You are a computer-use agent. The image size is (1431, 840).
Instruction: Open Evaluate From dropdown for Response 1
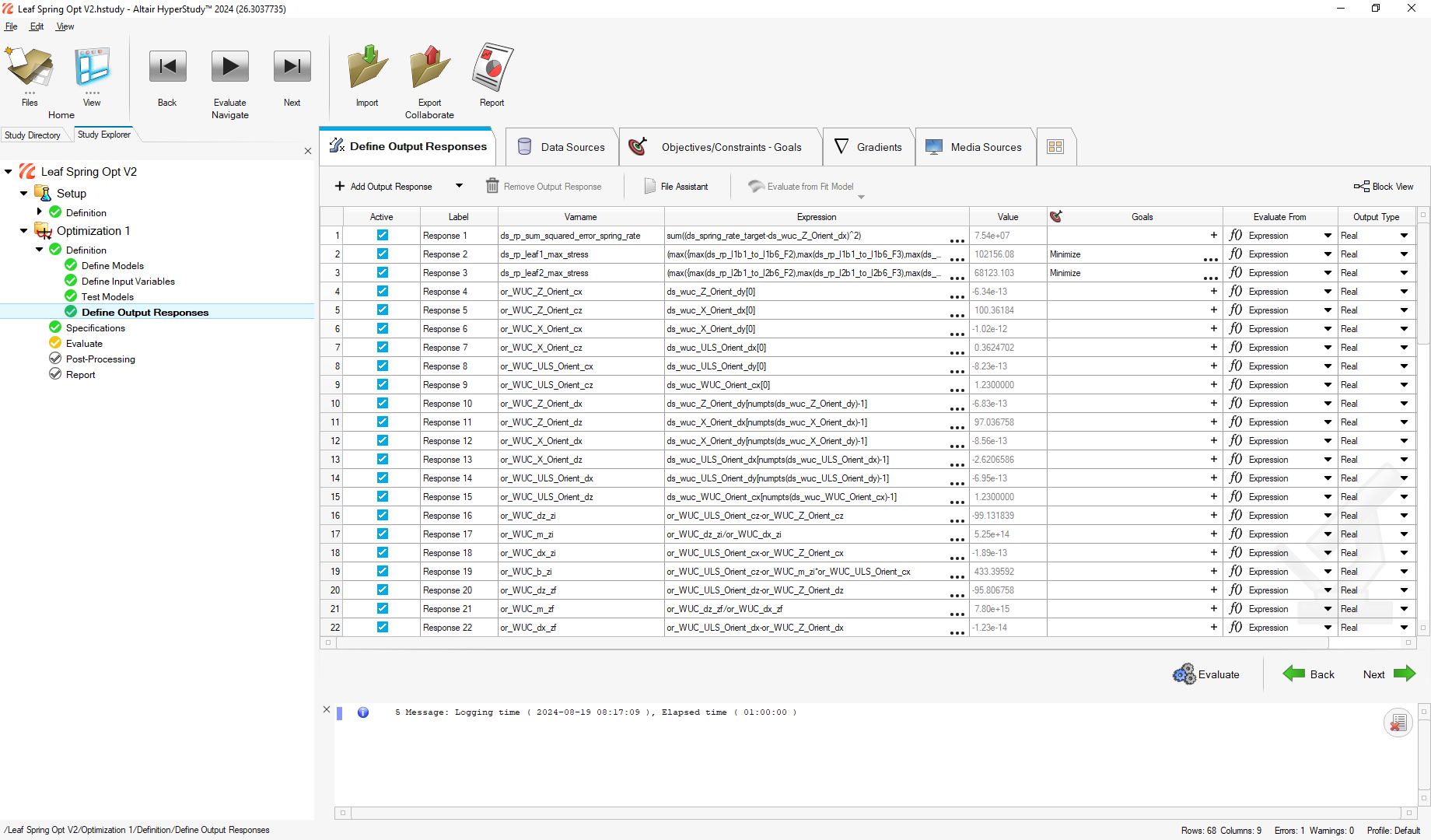coord(1328,236)
